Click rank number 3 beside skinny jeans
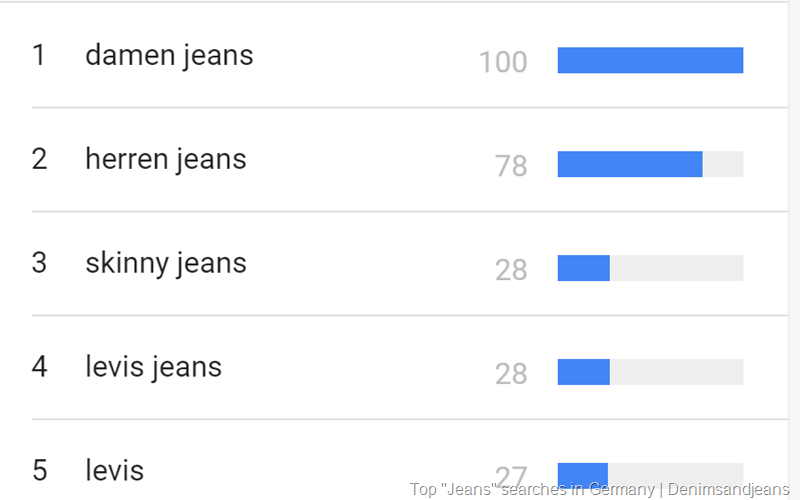This screenshot has width=800, height=500. (39, 264)
